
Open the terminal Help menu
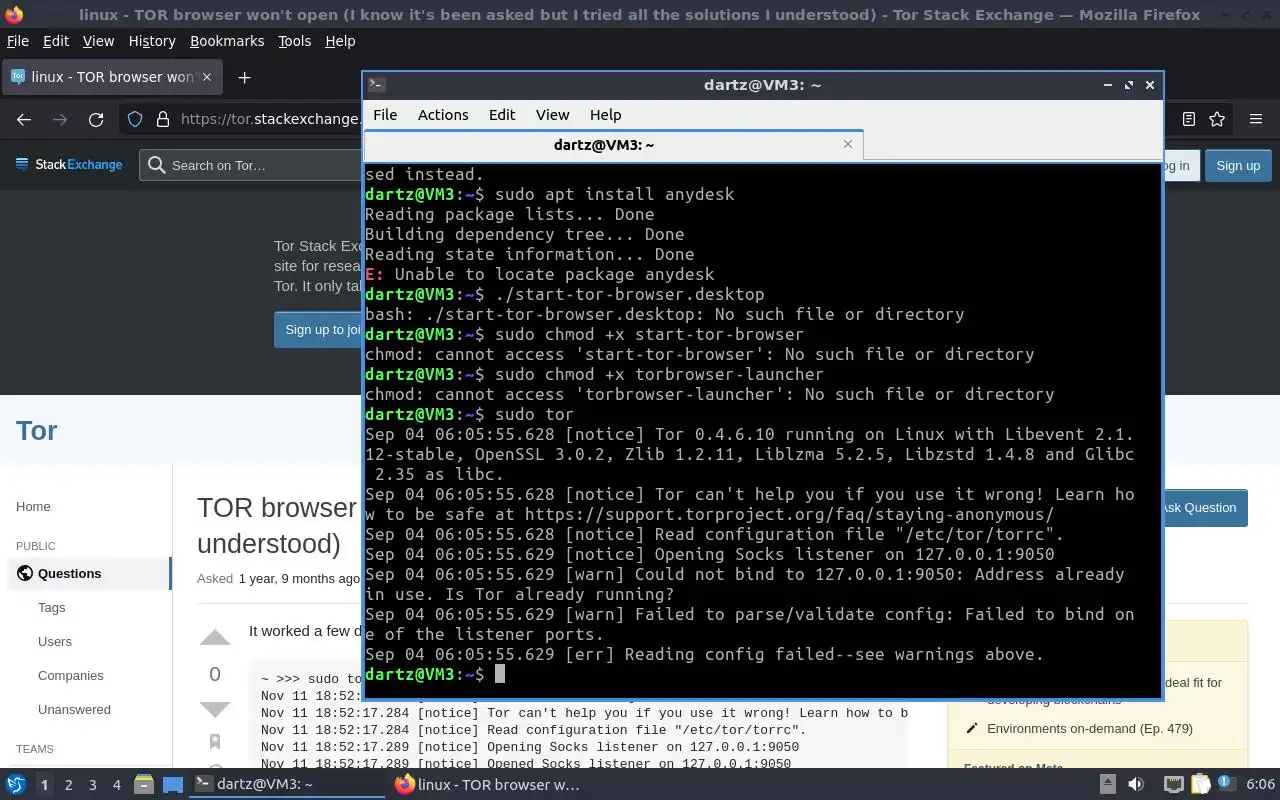pos(605,115)
